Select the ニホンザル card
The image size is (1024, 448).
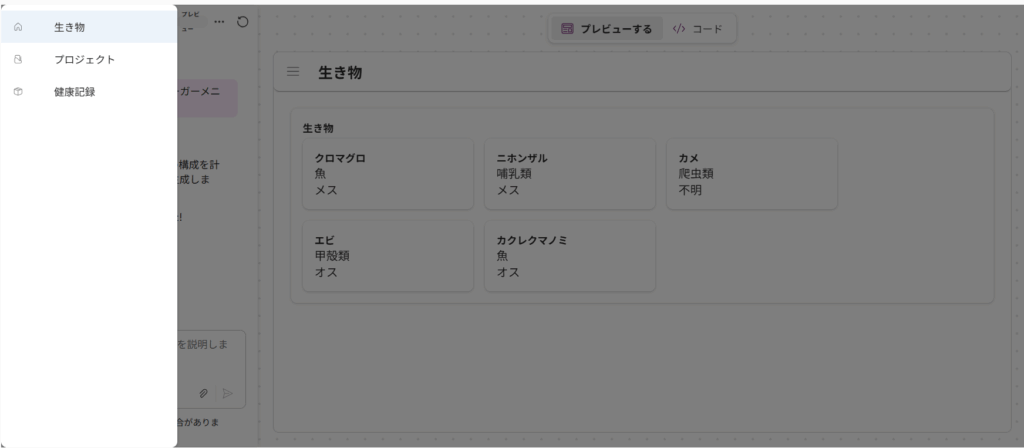coord(569,174)
